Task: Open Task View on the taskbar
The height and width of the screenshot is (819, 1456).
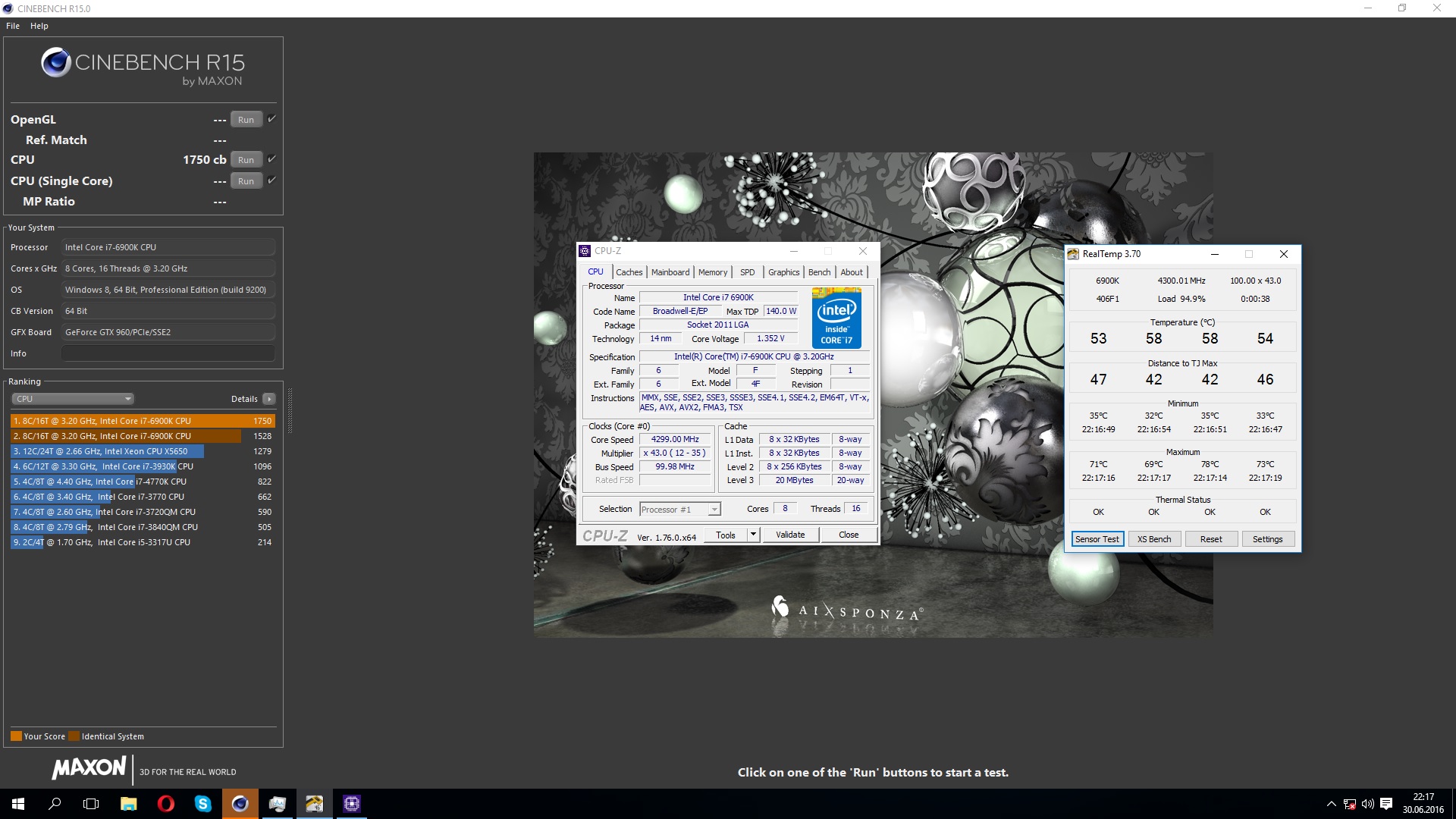Action: [x=91, y=804]
